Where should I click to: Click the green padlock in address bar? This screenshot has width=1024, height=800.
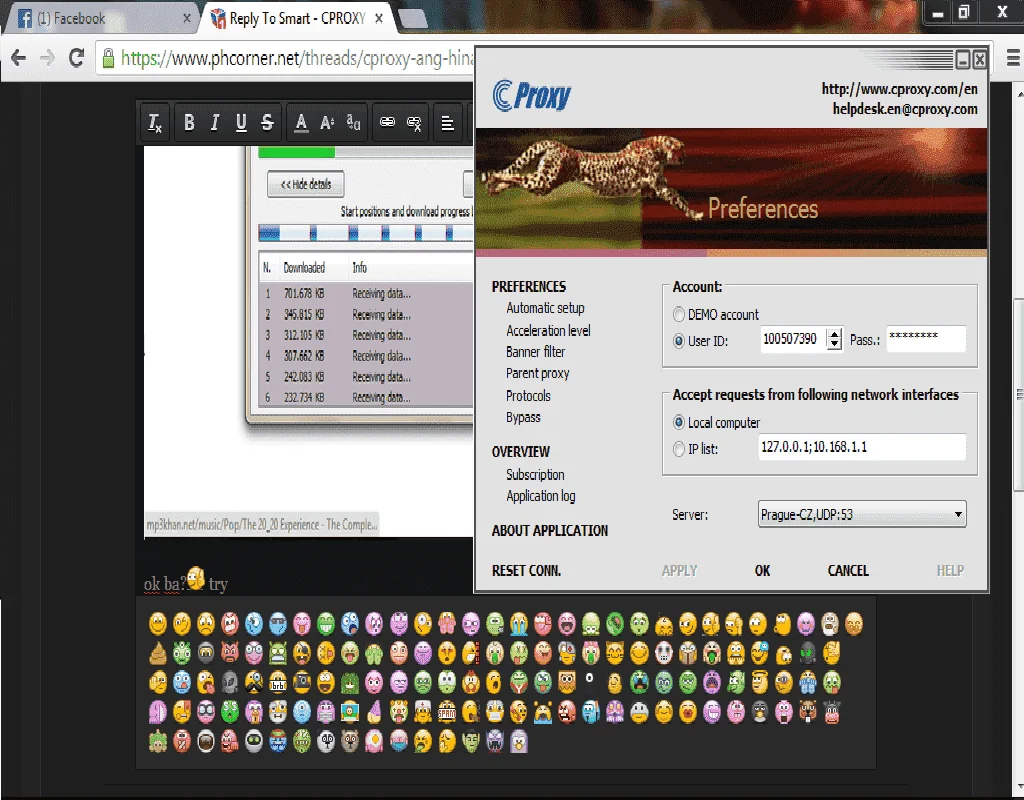(108, 58)
